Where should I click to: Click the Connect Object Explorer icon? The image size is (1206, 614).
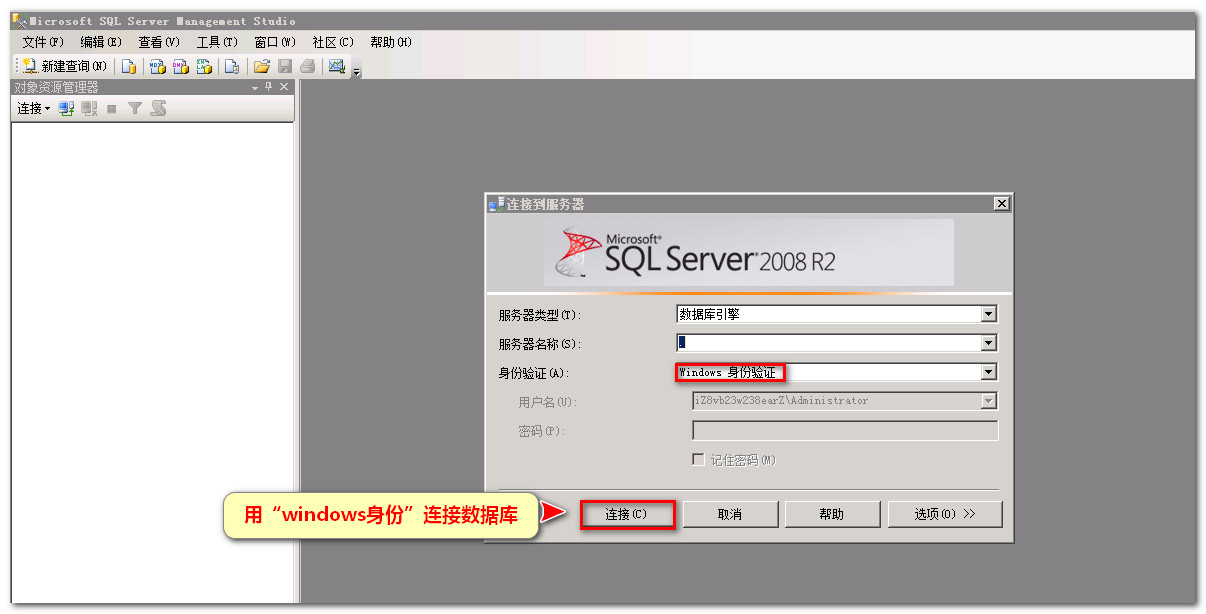66,108
